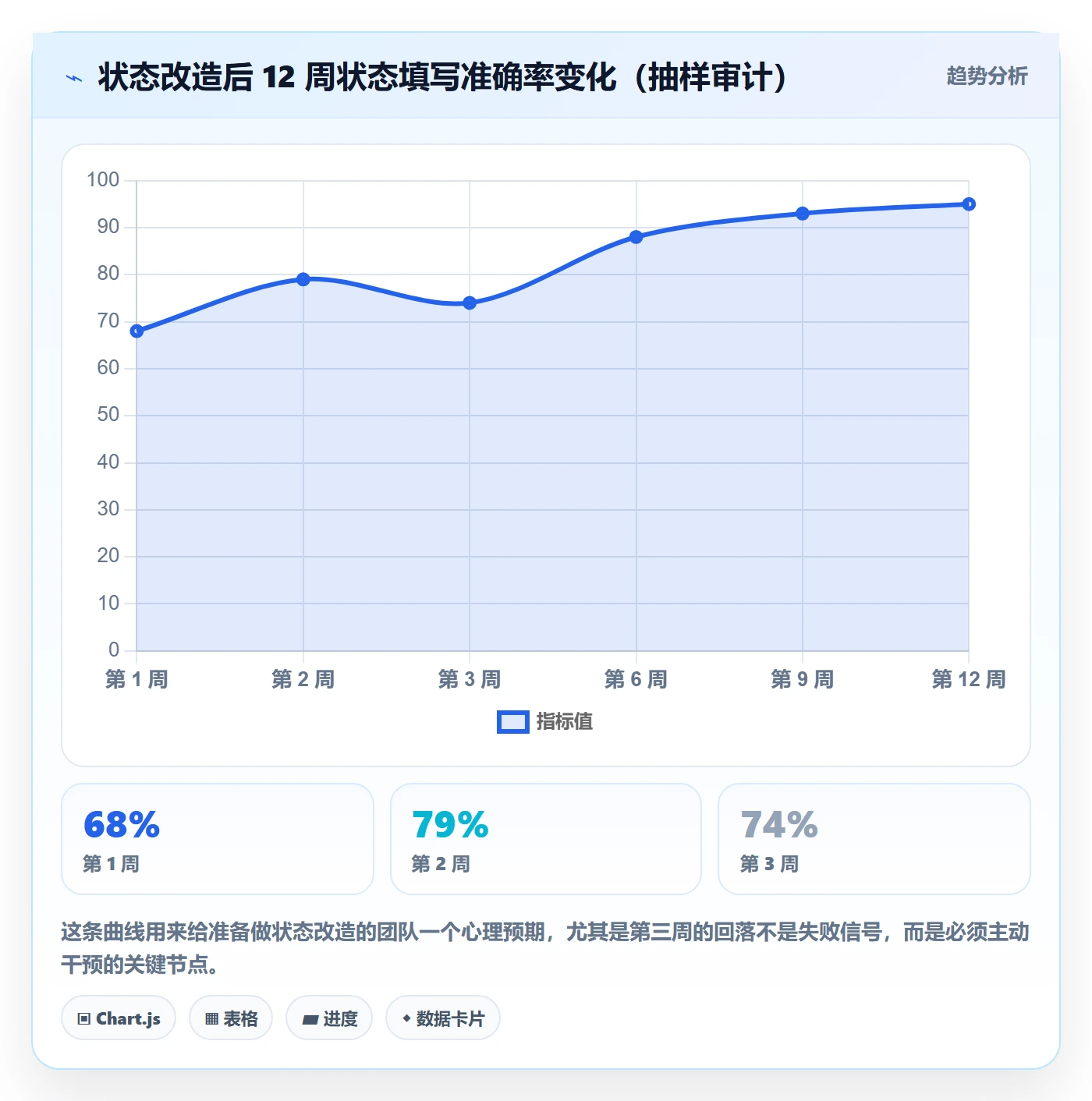Screen dimensions: 1092x1101
Task: Click the diamond icon in the 数据卡片 chip
Action: tap(406, 1018)
